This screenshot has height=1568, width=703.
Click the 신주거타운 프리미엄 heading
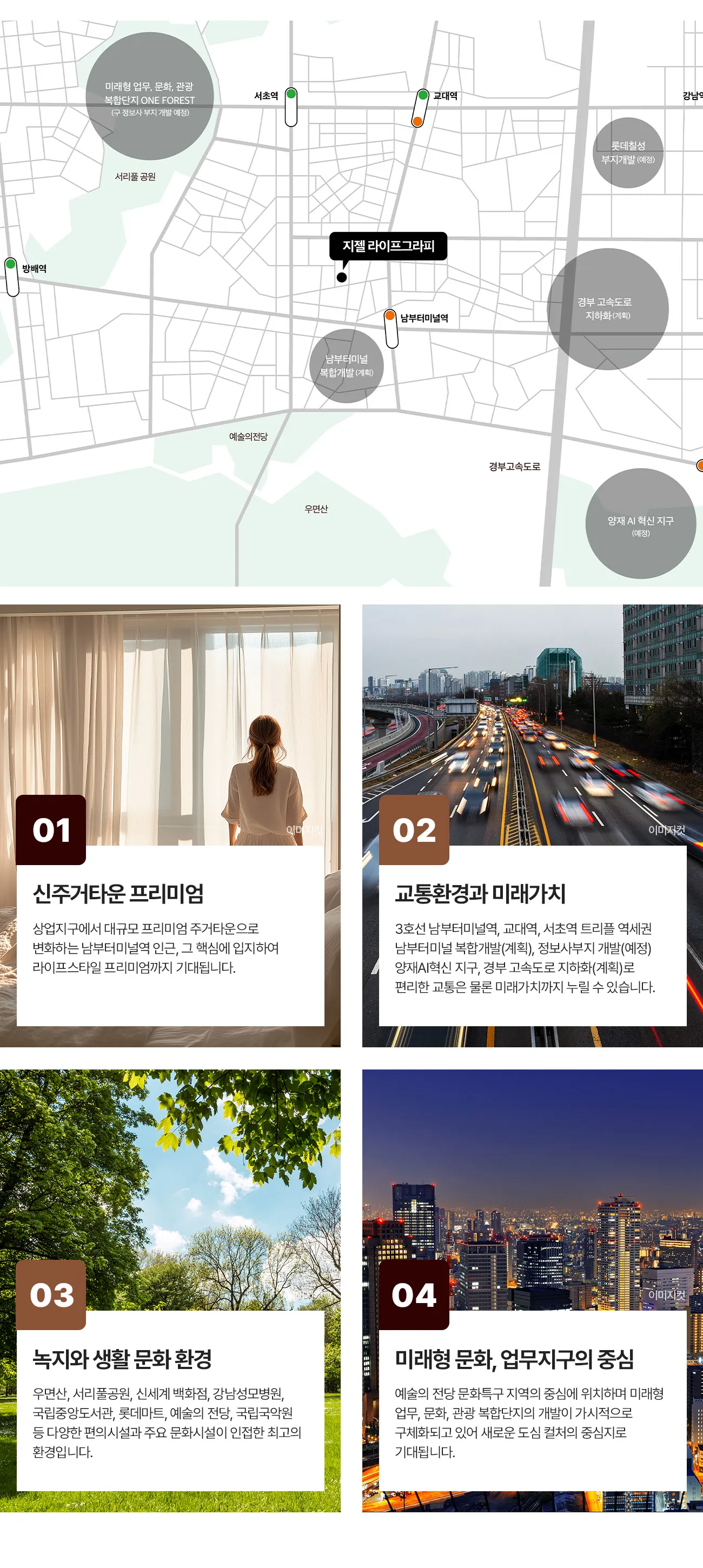[x=118, y=894]
